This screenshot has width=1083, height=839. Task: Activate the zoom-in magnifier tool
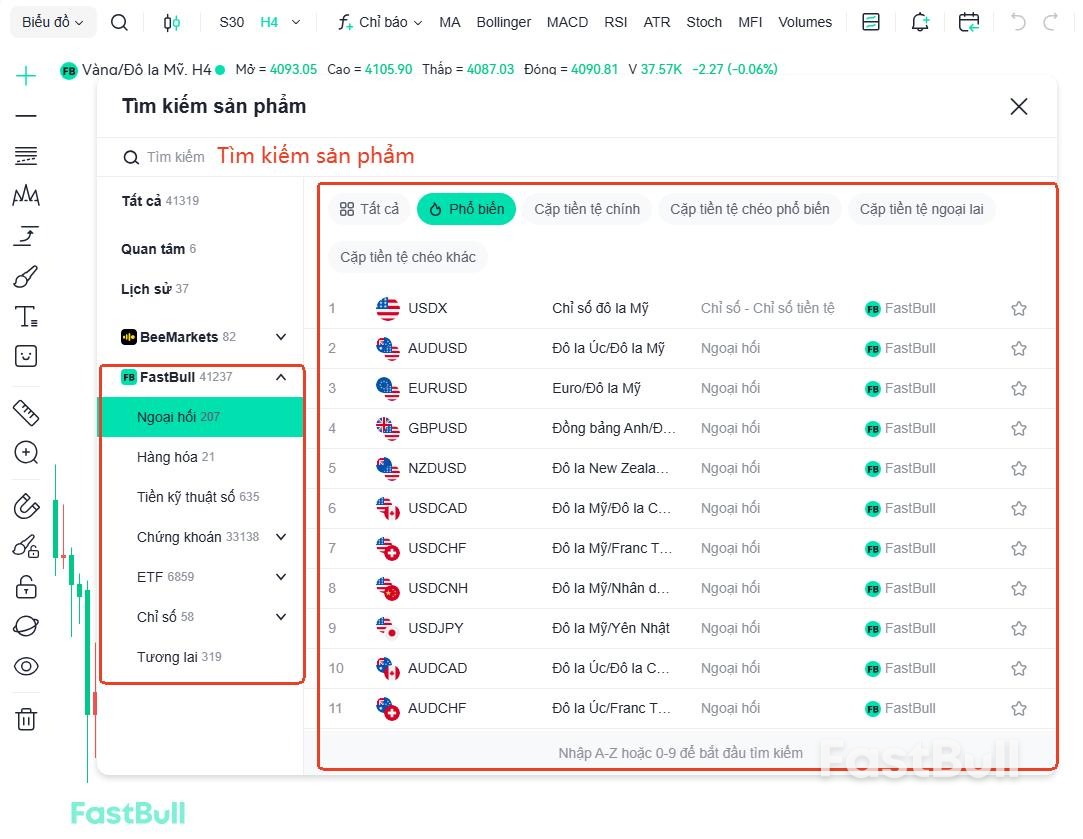pyautogui.click(x=26, y=453)
